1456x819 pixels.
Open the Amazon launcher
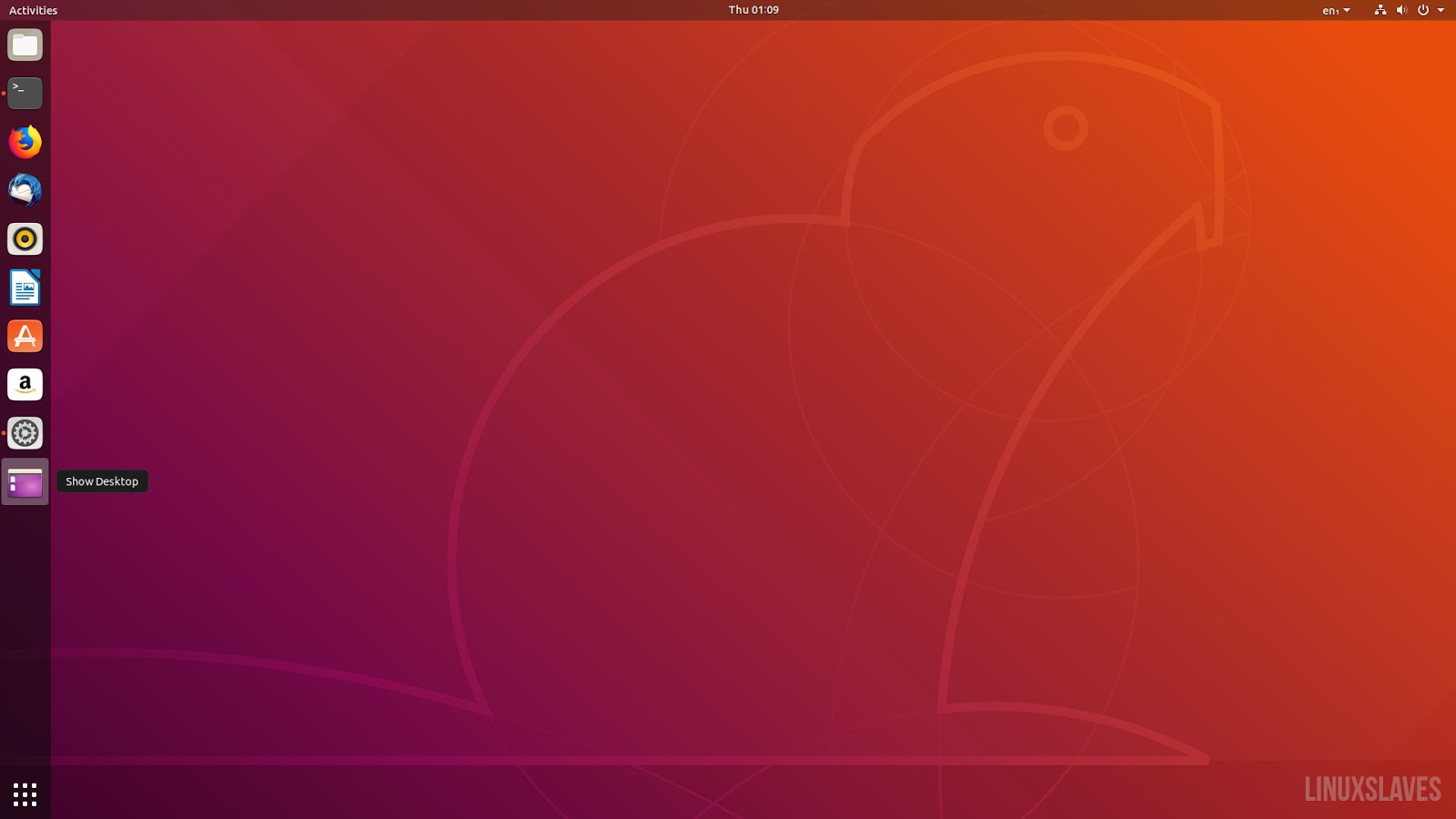25,384
